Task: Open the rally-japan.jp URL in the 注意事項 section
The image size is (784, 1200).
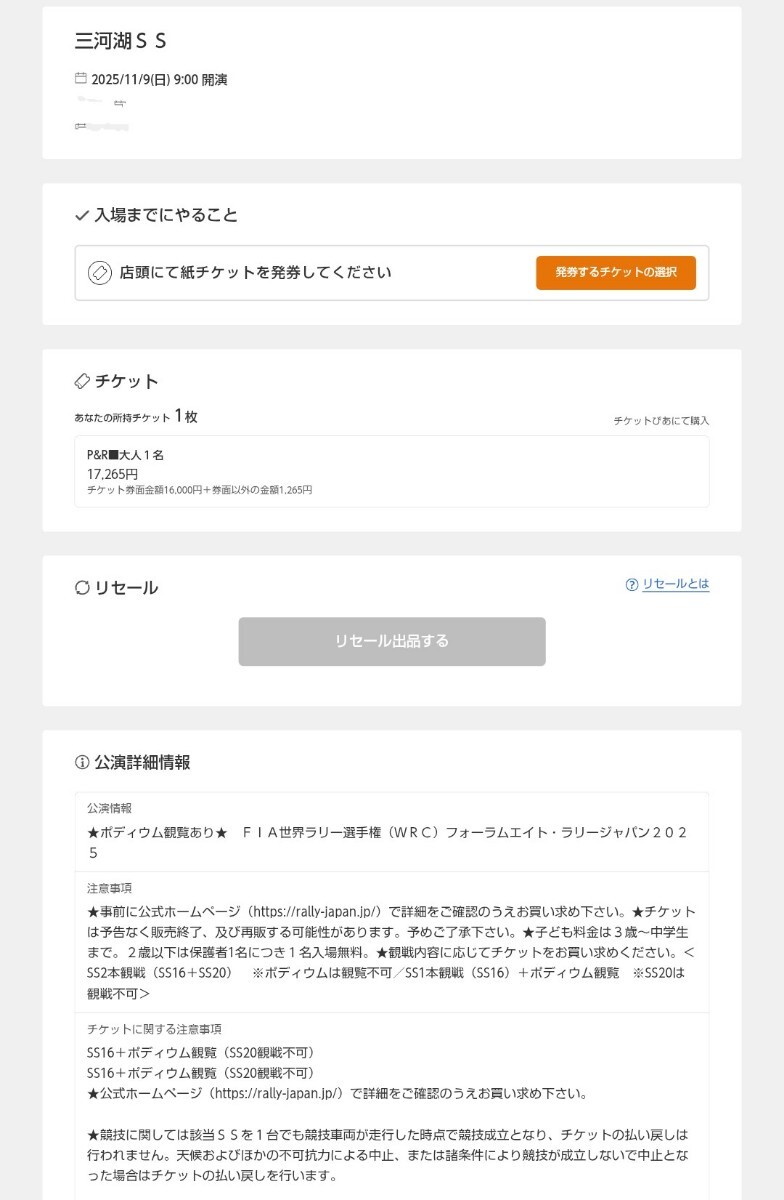Action: tap(312, 912)
